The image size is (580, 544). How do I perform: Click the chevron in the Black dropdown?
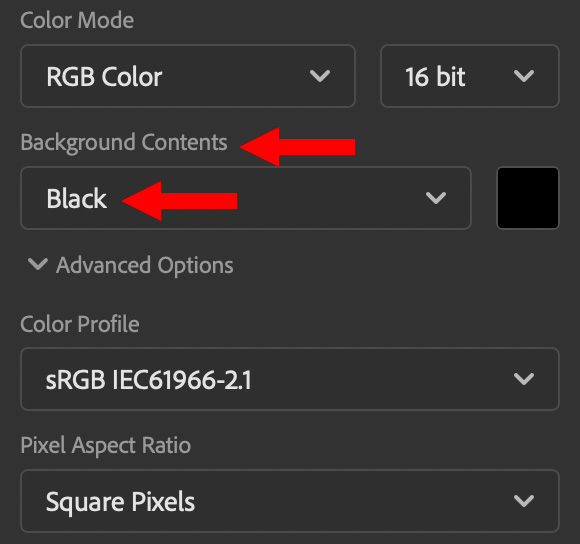(436, 198)
